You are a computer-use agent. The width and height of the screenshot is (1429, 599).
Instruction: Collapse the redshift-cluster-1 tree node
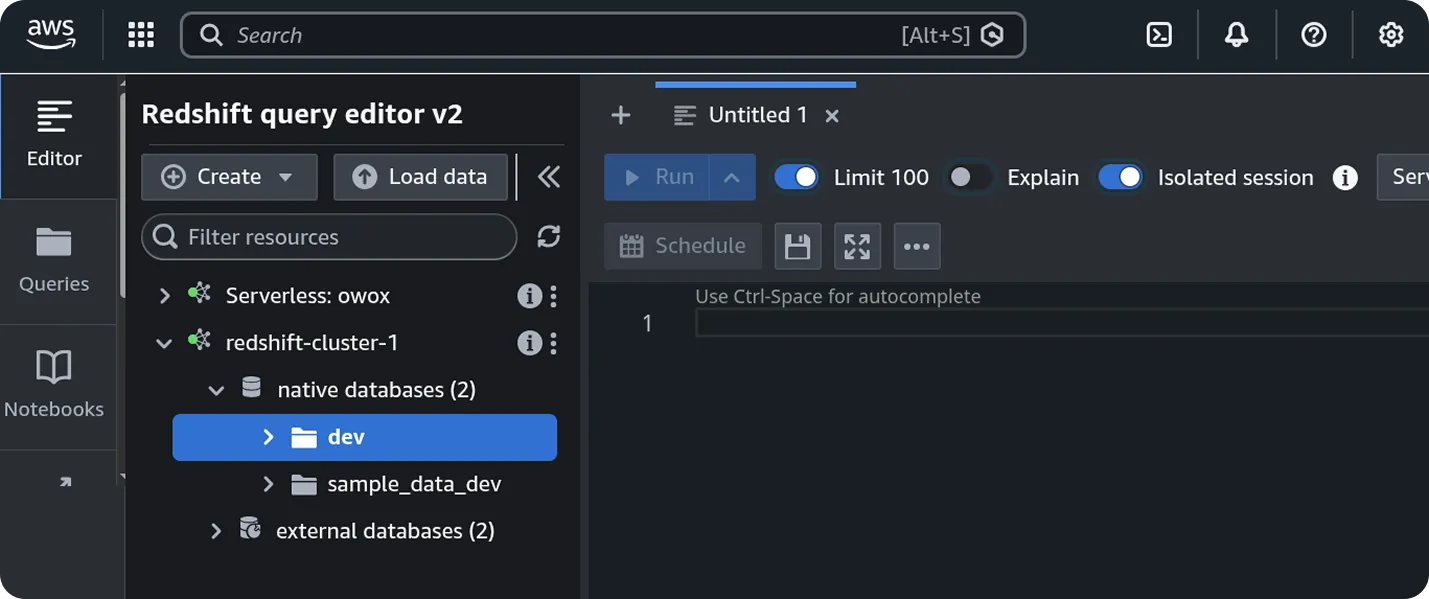click(163, 342)
